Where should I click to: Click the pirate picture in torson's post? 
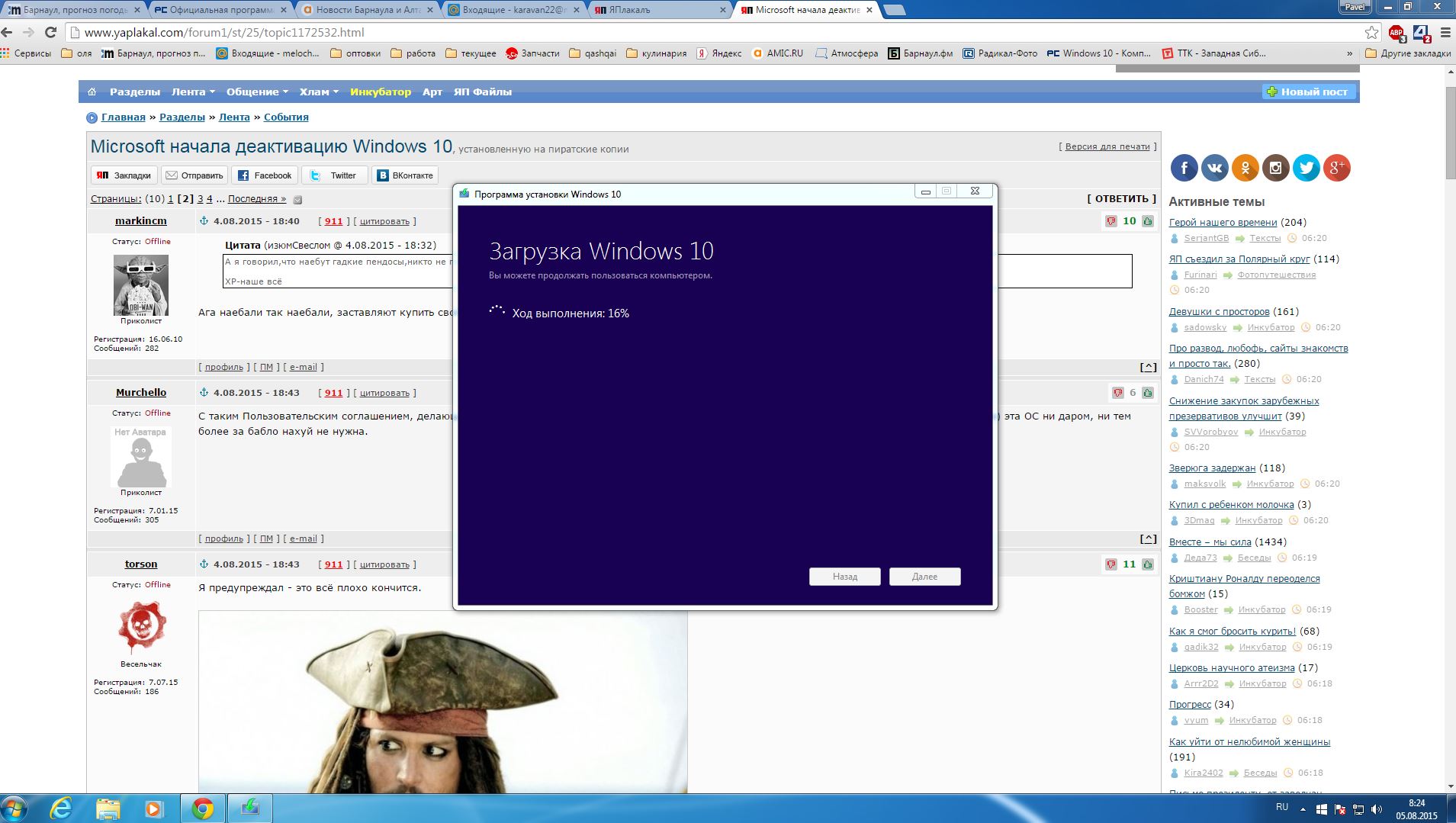pos(442,702)
